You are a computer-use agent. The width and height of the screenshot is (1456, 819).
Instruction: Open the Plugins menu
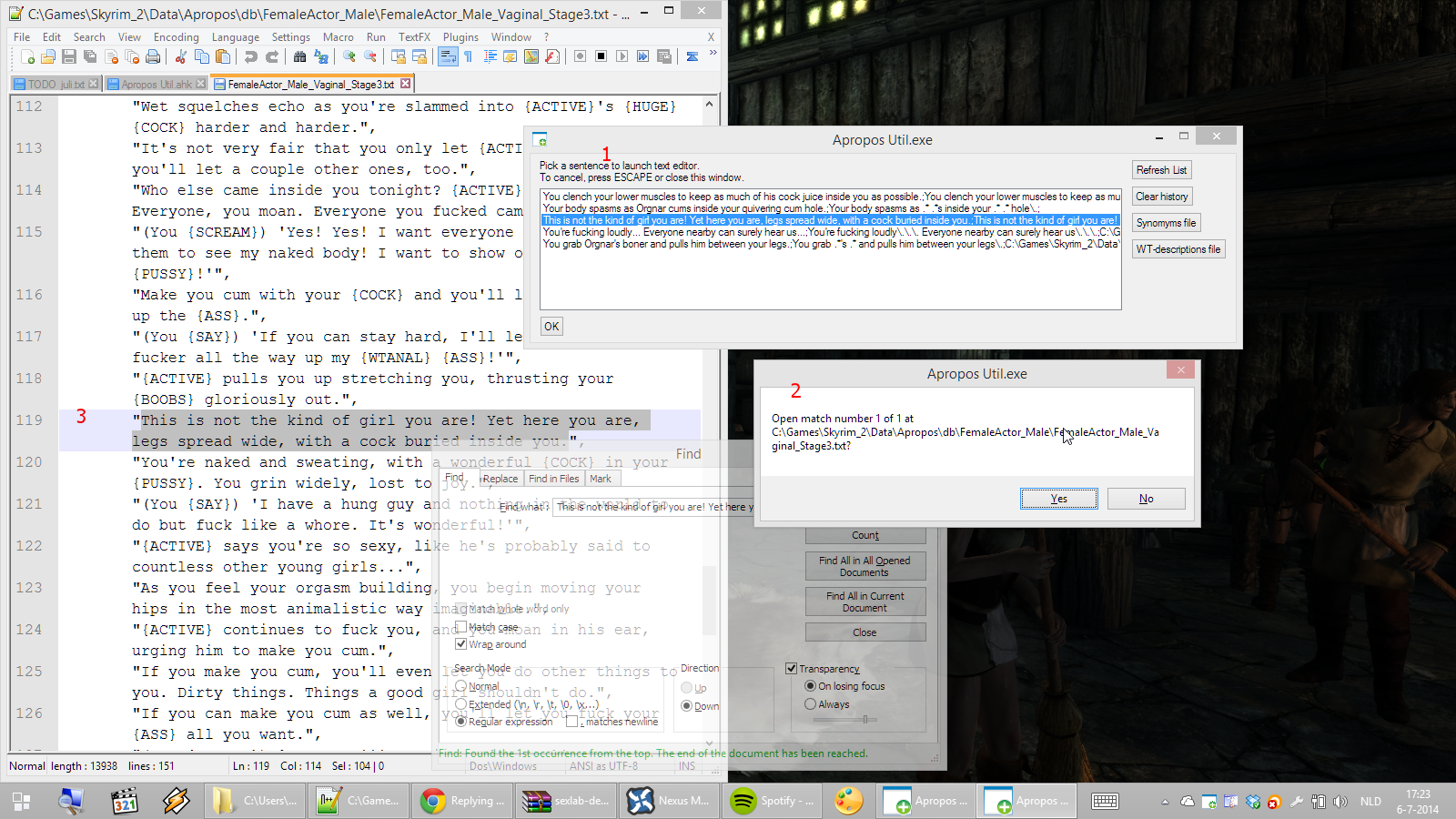pos(460,37)
